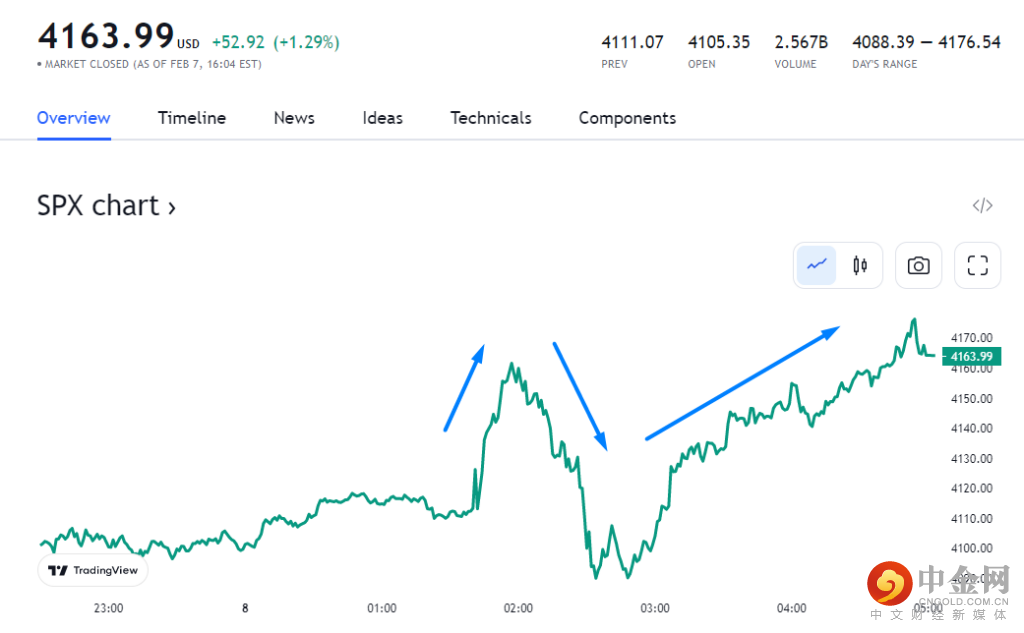The image size is (1024, 633).
Task: Click the CNGOLD watermark logo
Action: pos(938,591)
